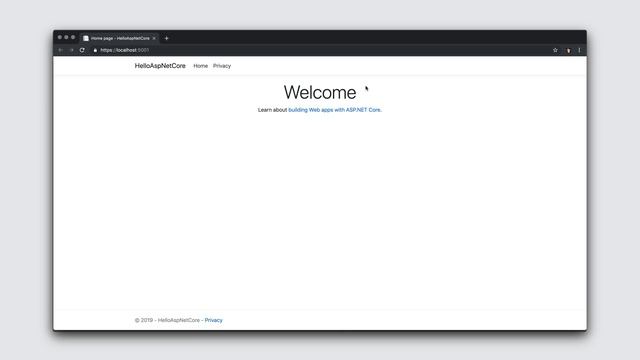640x360 pixels.
Task: Click the Privacy link in the footer
Action: tap(213, 320)
